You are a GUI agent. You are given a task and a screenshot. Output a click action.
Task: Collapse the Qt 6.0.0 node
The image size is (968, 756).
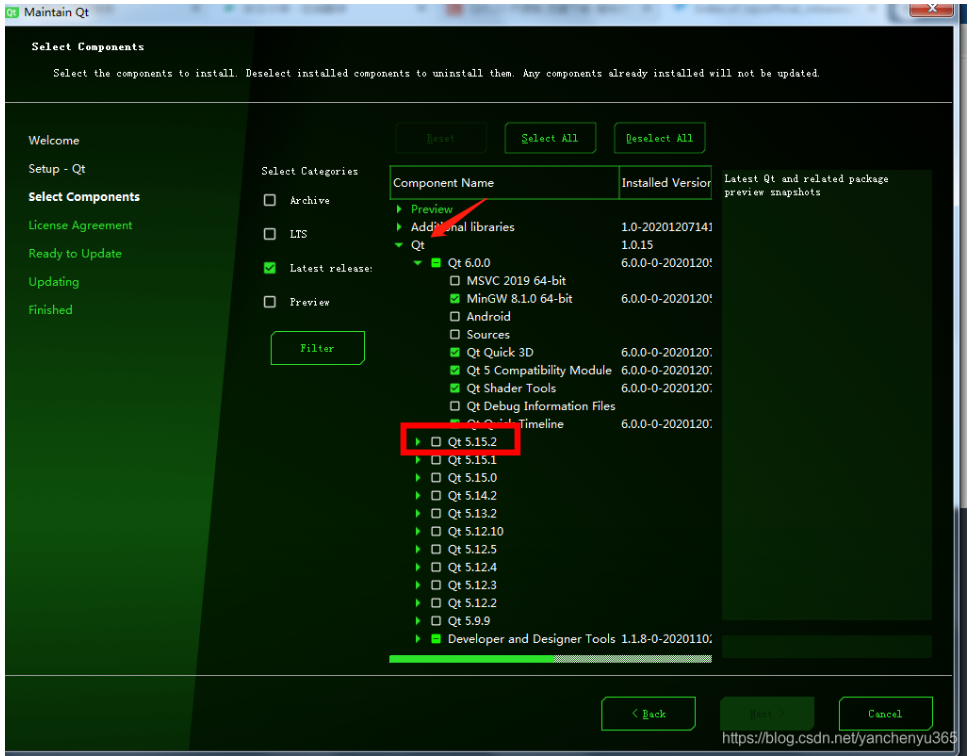[417, 263]
